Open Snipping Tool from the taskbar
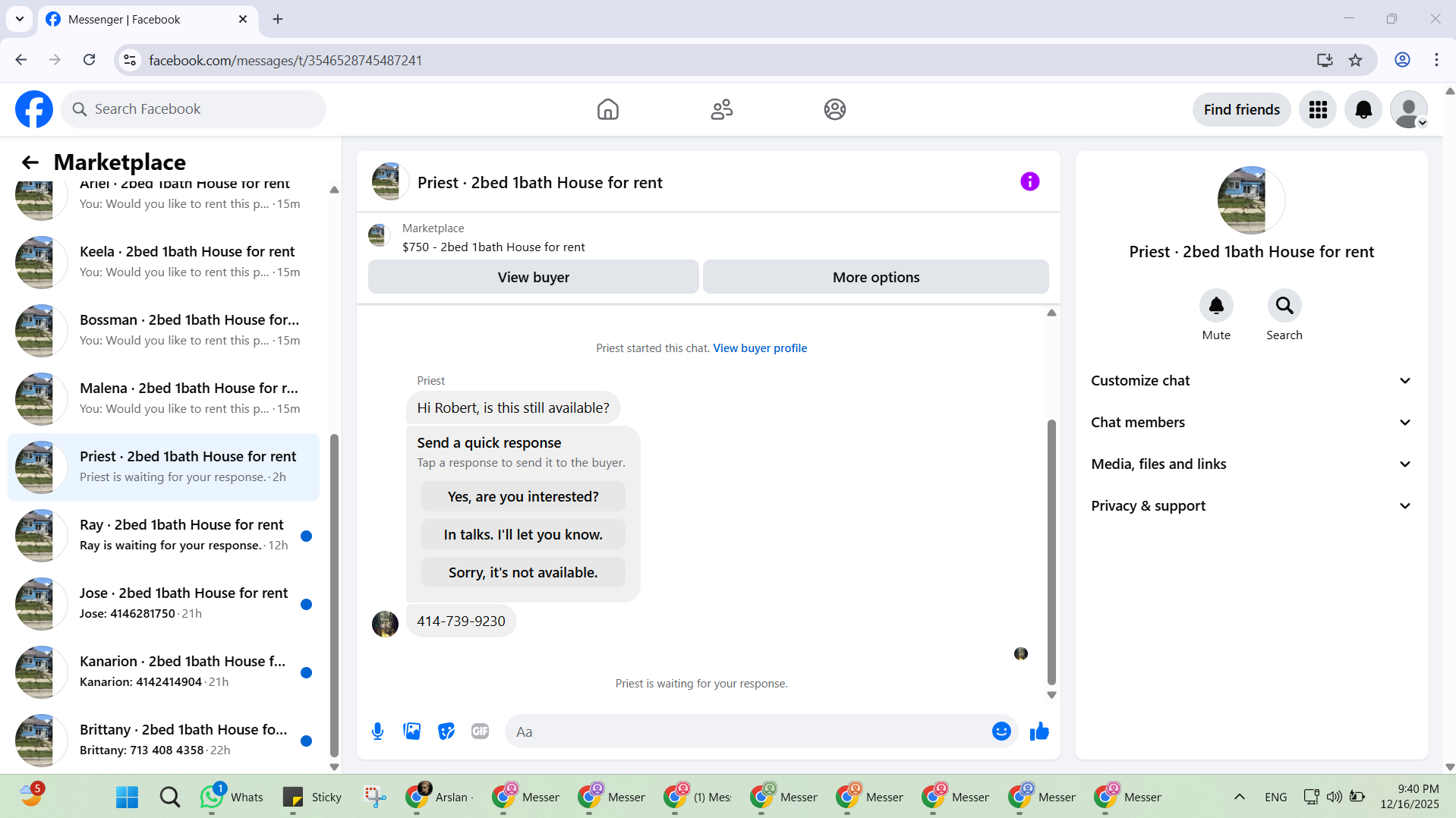Image resolution: width=1456 pixels, height=818 pixels. (x=374, y=797)
